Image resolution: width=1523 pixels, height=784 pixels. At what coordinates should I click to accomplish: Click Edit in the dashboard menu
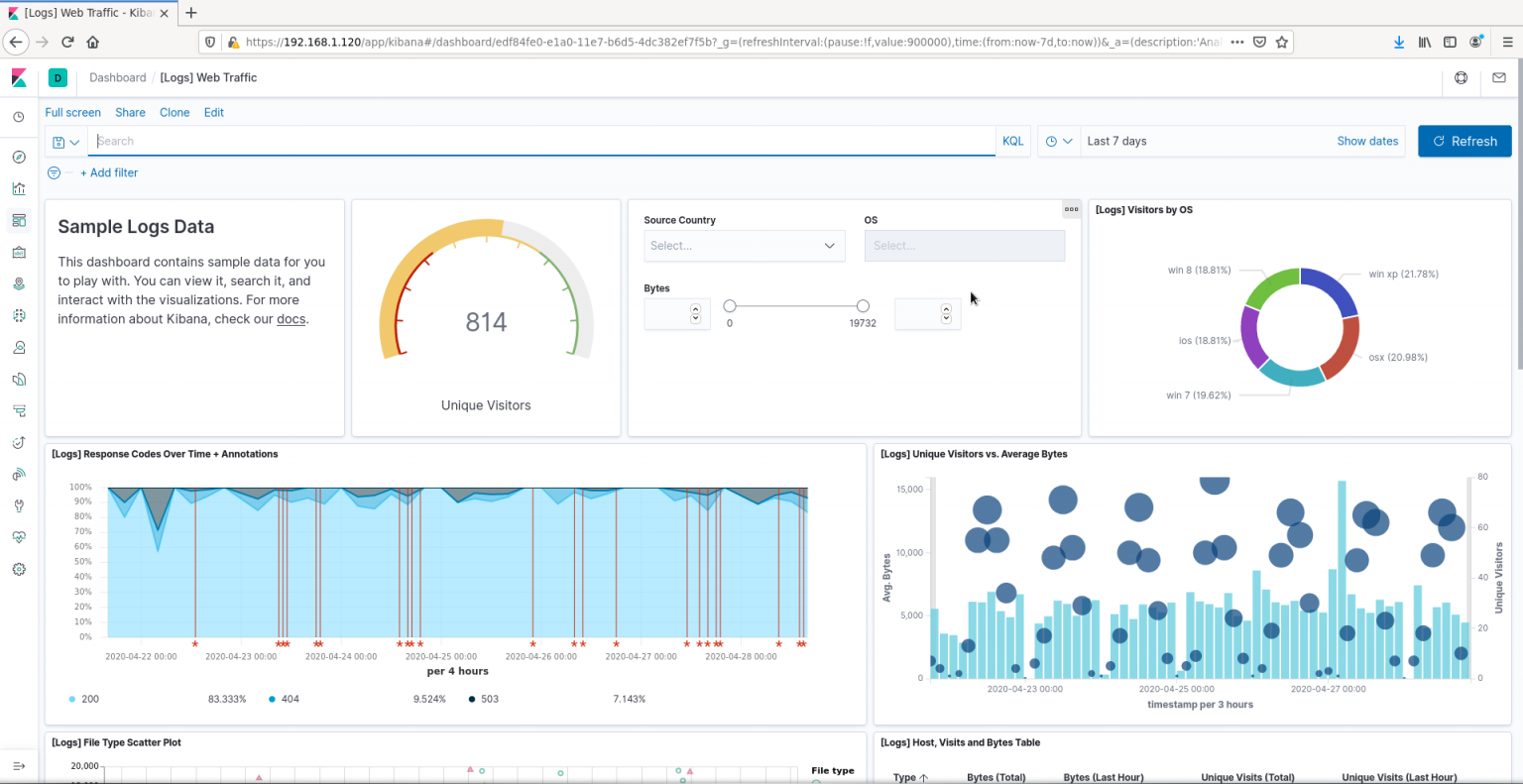214,113
